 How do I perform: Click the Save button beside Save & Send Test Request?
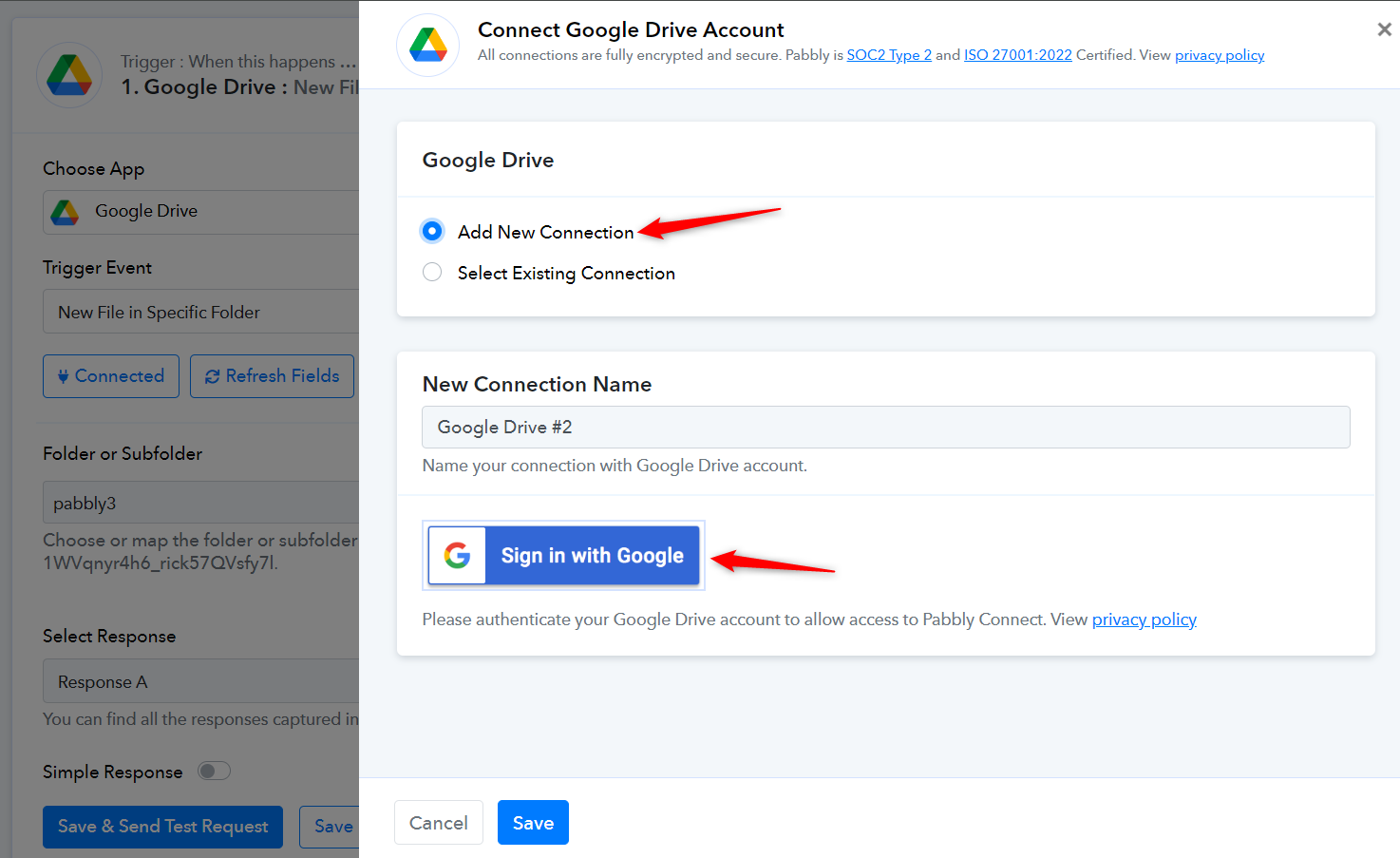pyautogui.click(x=330, y=827)
